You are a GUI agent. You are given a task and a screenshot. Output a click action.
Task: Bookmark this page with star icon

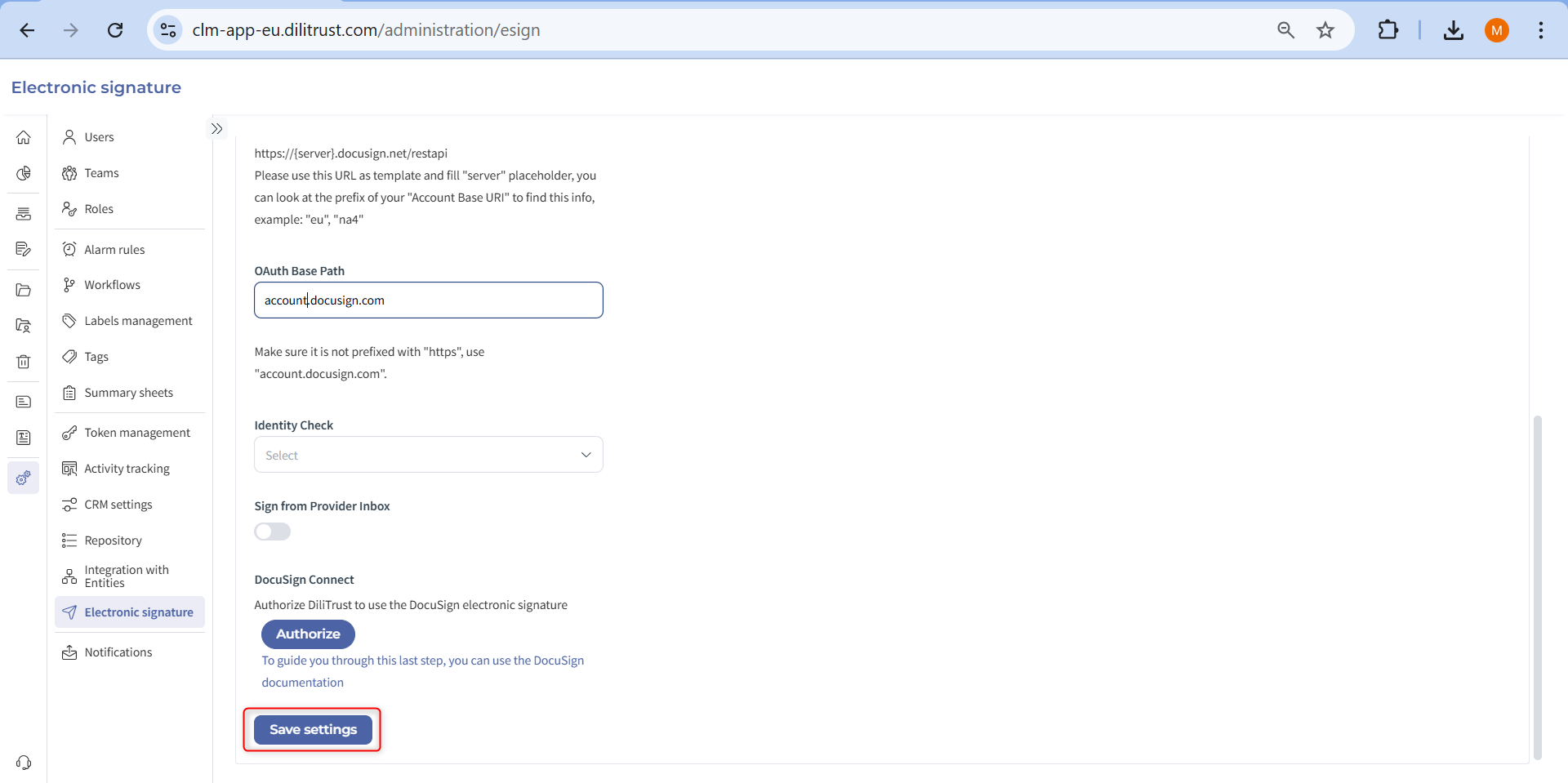pos(1325,30)
